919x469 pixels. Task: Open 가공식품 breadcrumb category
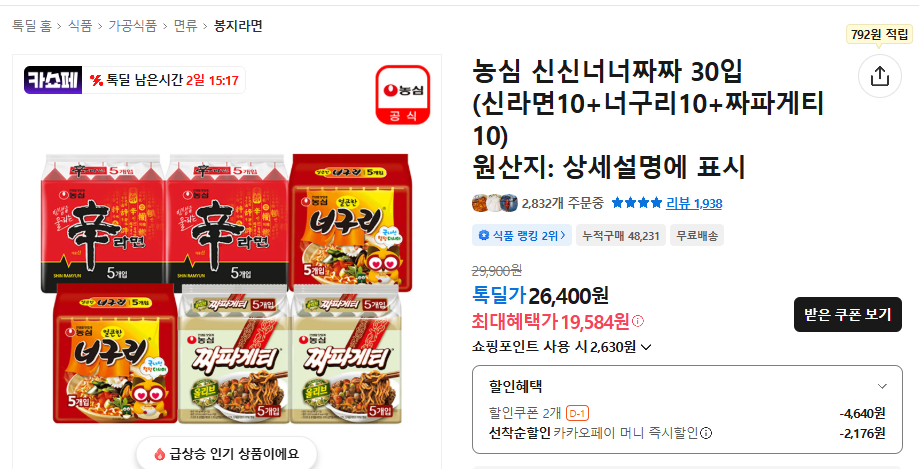click(x=133, y=26)
